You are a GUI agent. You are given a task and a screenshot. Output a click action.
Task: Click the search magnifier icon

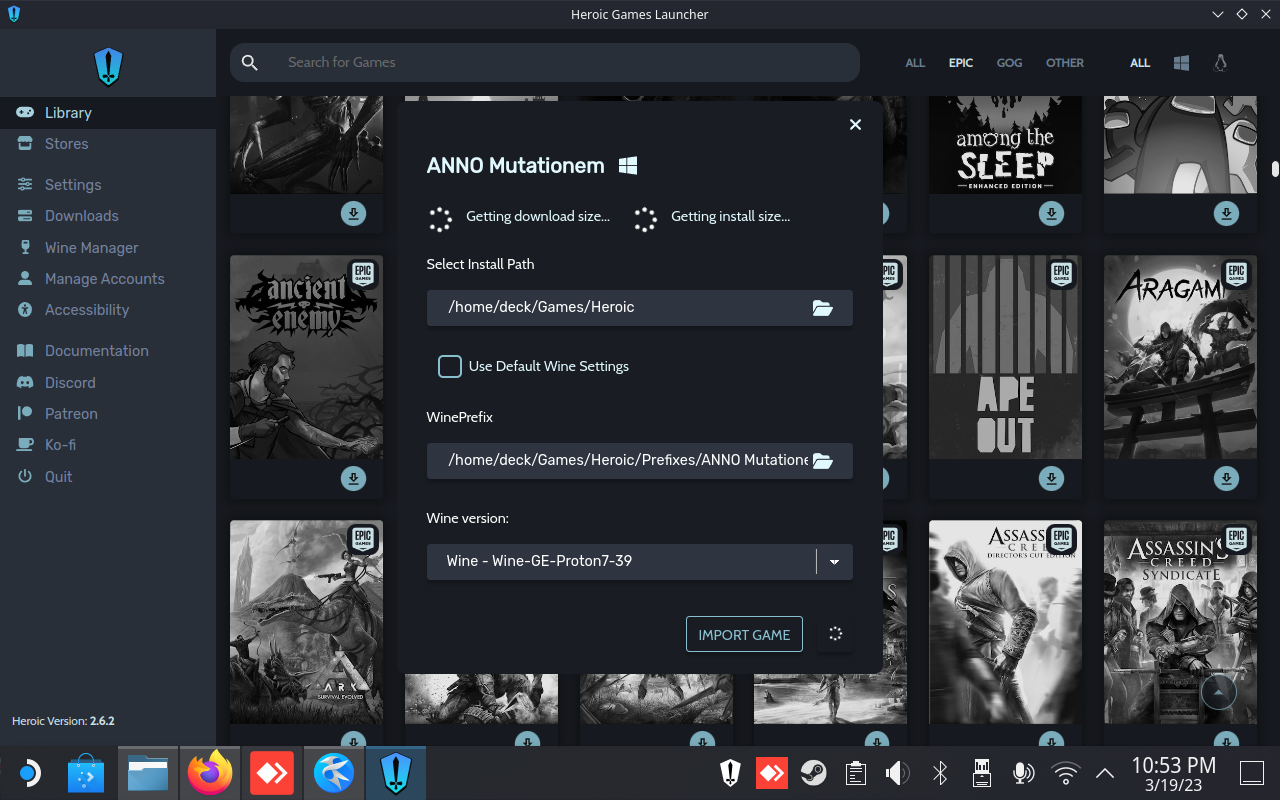[250, 63]
